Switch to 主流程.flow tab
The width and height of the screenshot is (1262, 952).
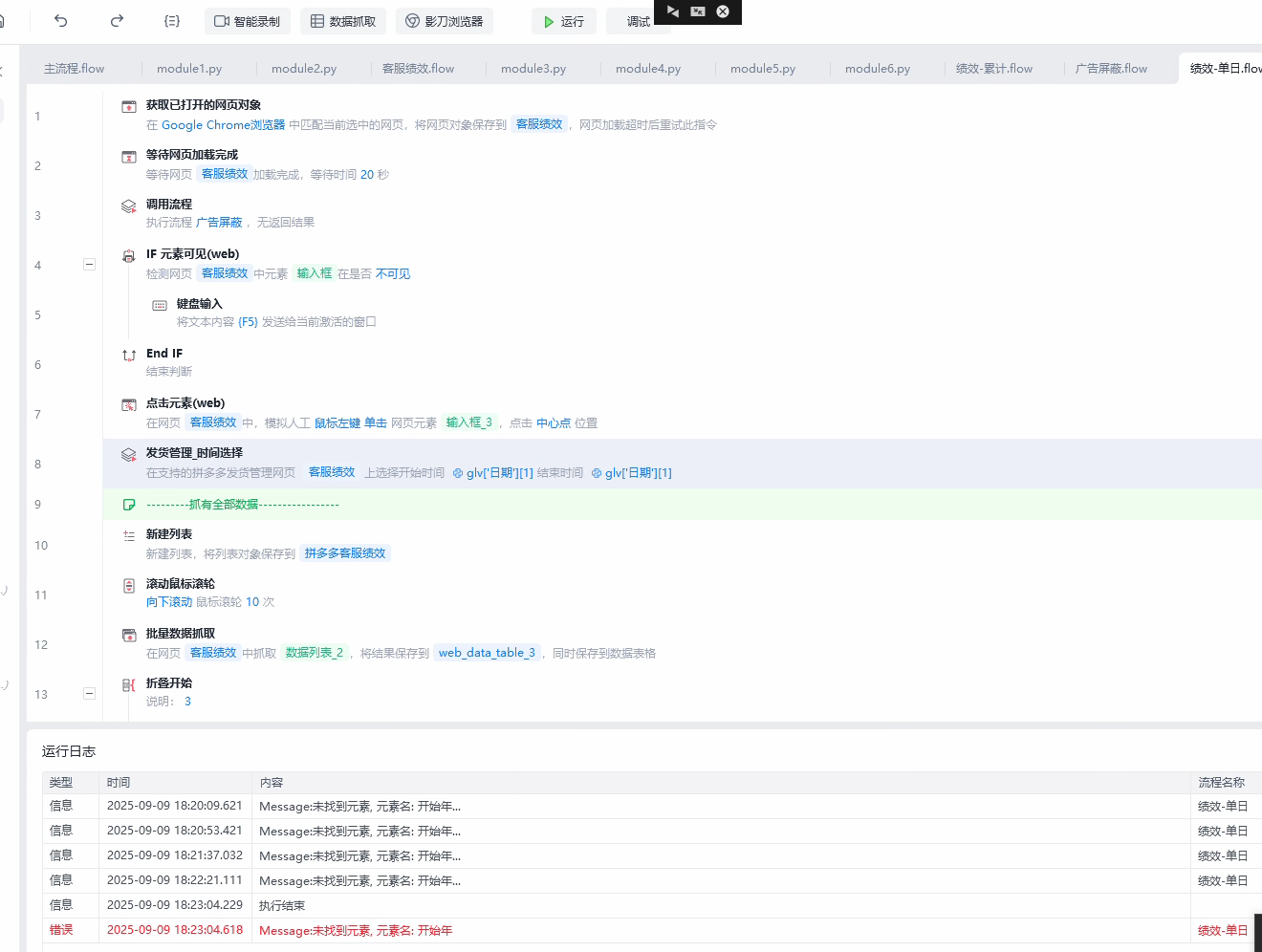pyautogui.click(x=75, y=69)
